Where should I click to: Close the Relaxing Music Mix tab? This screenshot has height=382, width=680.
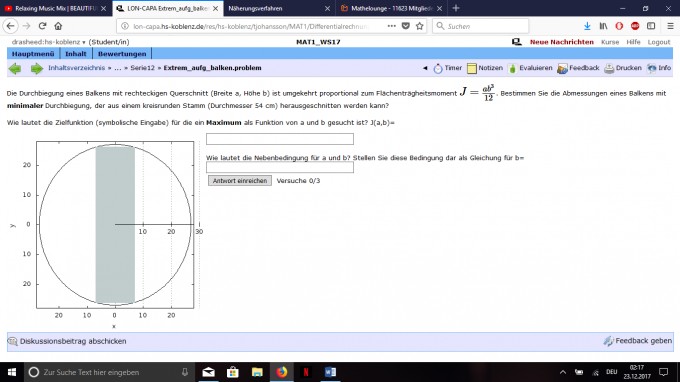pos(103,8)
